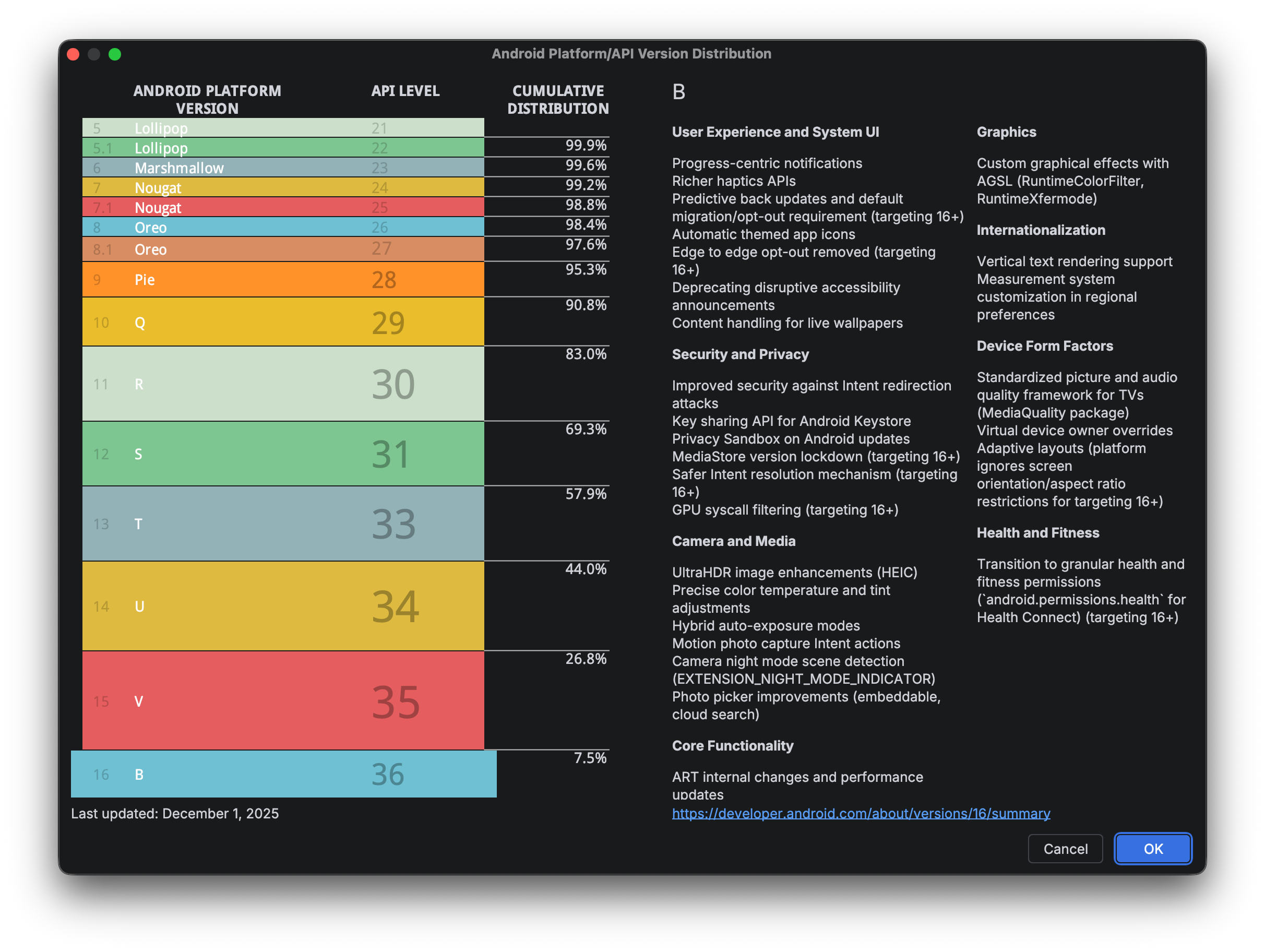The width and height of the screenshot is (1265, 952).
Task: Click the Vertical text rendering support line
Action: tap(1074, 261)
